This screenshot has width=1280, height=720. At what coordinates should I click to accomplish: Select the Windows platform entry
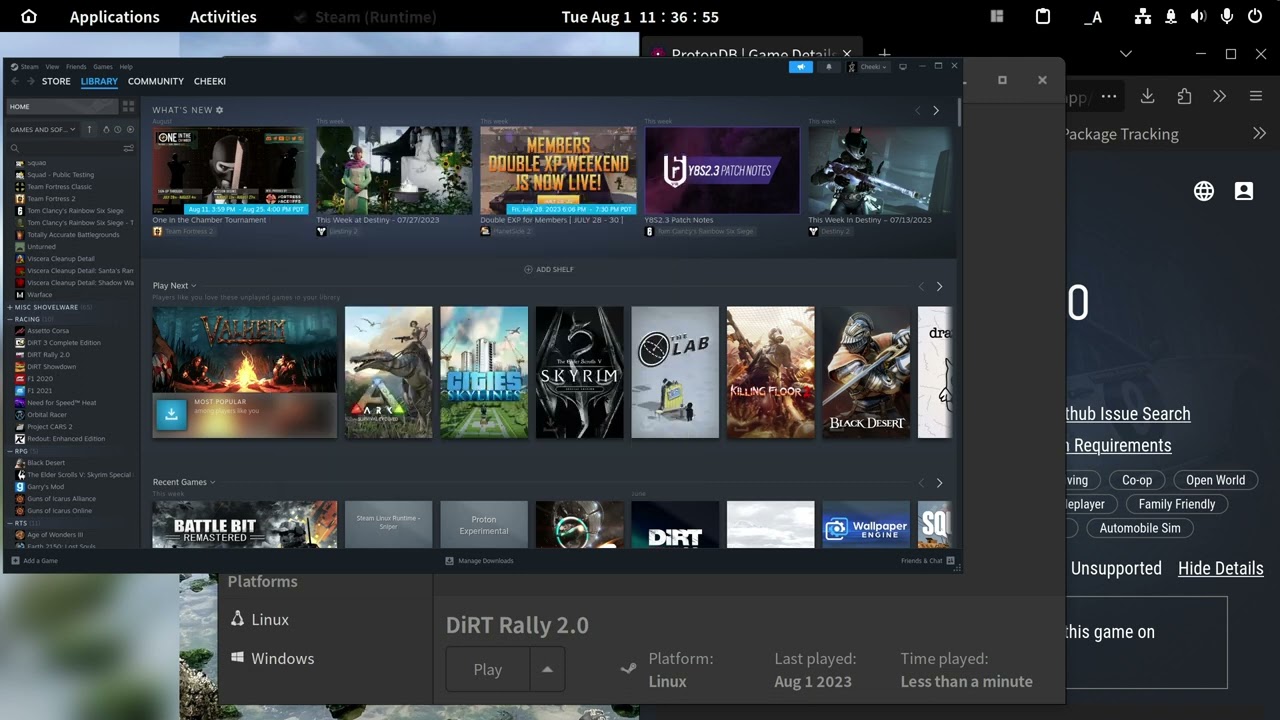click(272, 658)
